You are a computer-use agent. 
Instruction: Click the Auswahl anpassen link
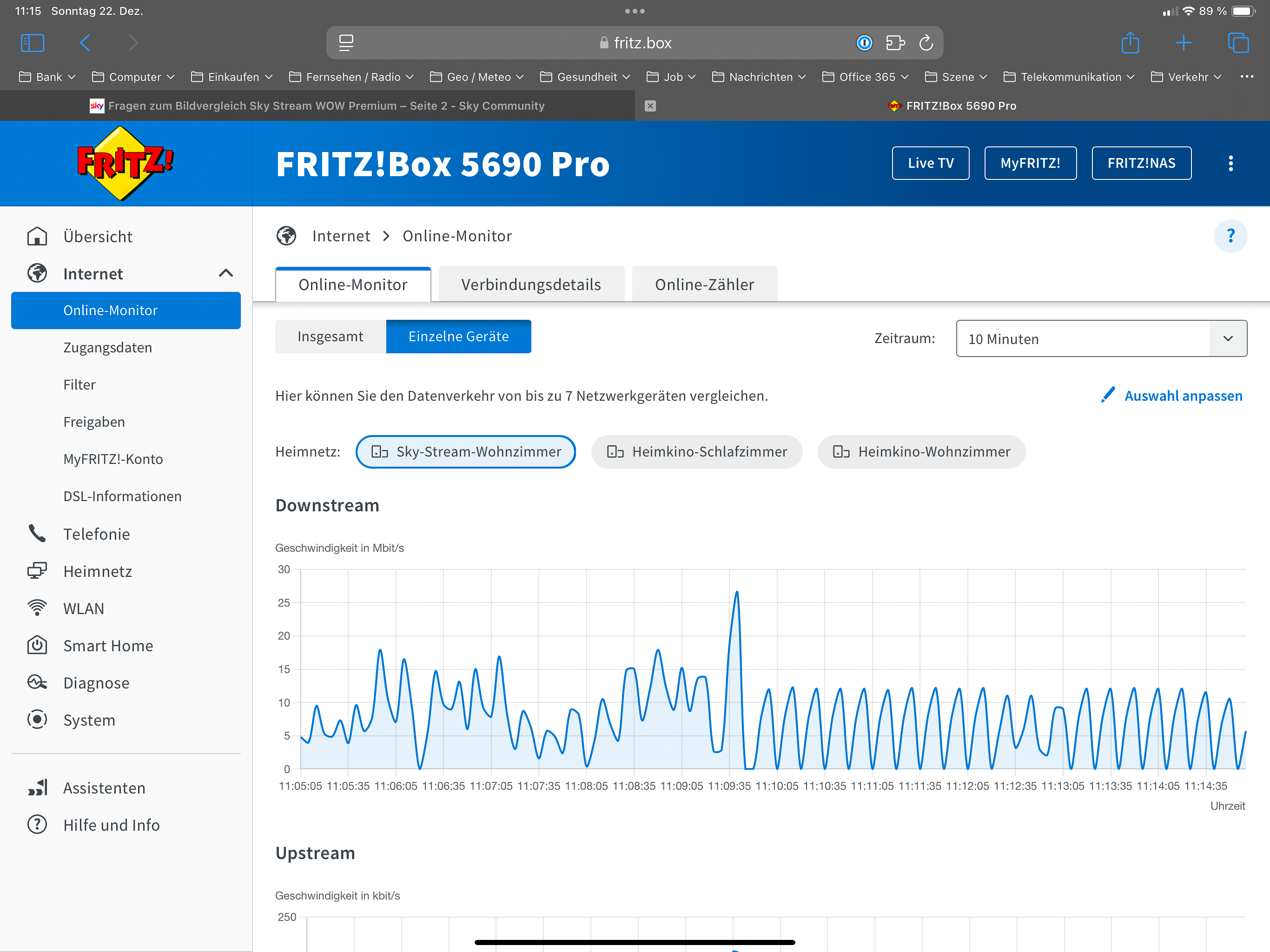coord(1184,396)
